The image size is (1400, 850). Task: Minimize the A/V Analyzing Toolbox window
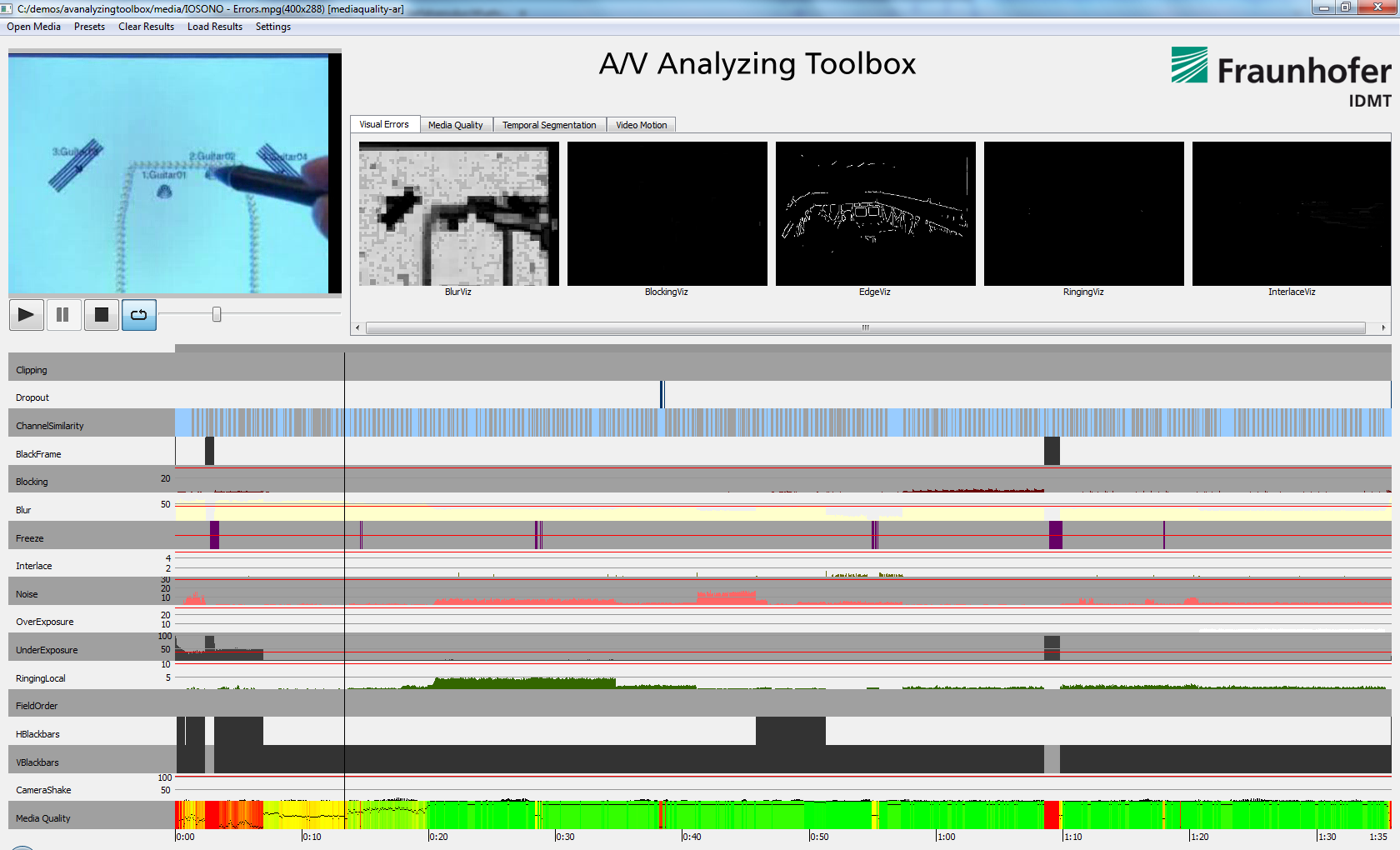(x=1323, y=7)
